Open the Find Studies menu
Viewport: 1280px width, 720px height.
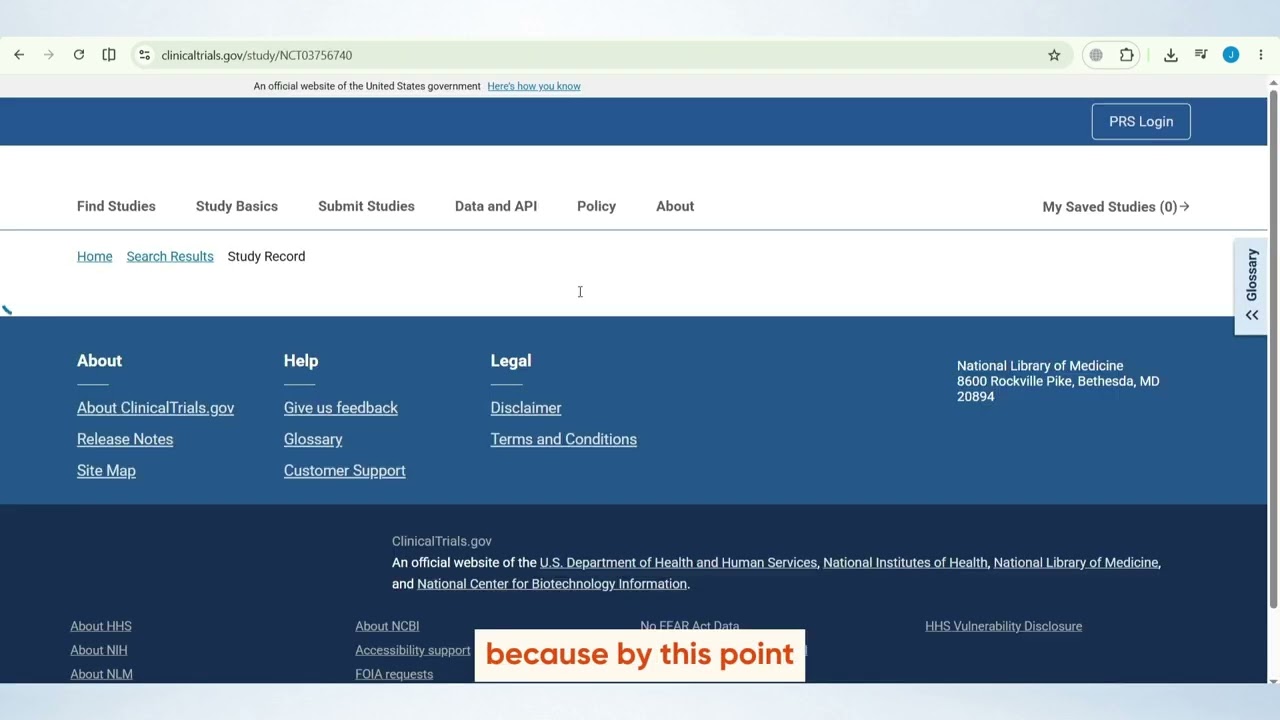[116, 206]
